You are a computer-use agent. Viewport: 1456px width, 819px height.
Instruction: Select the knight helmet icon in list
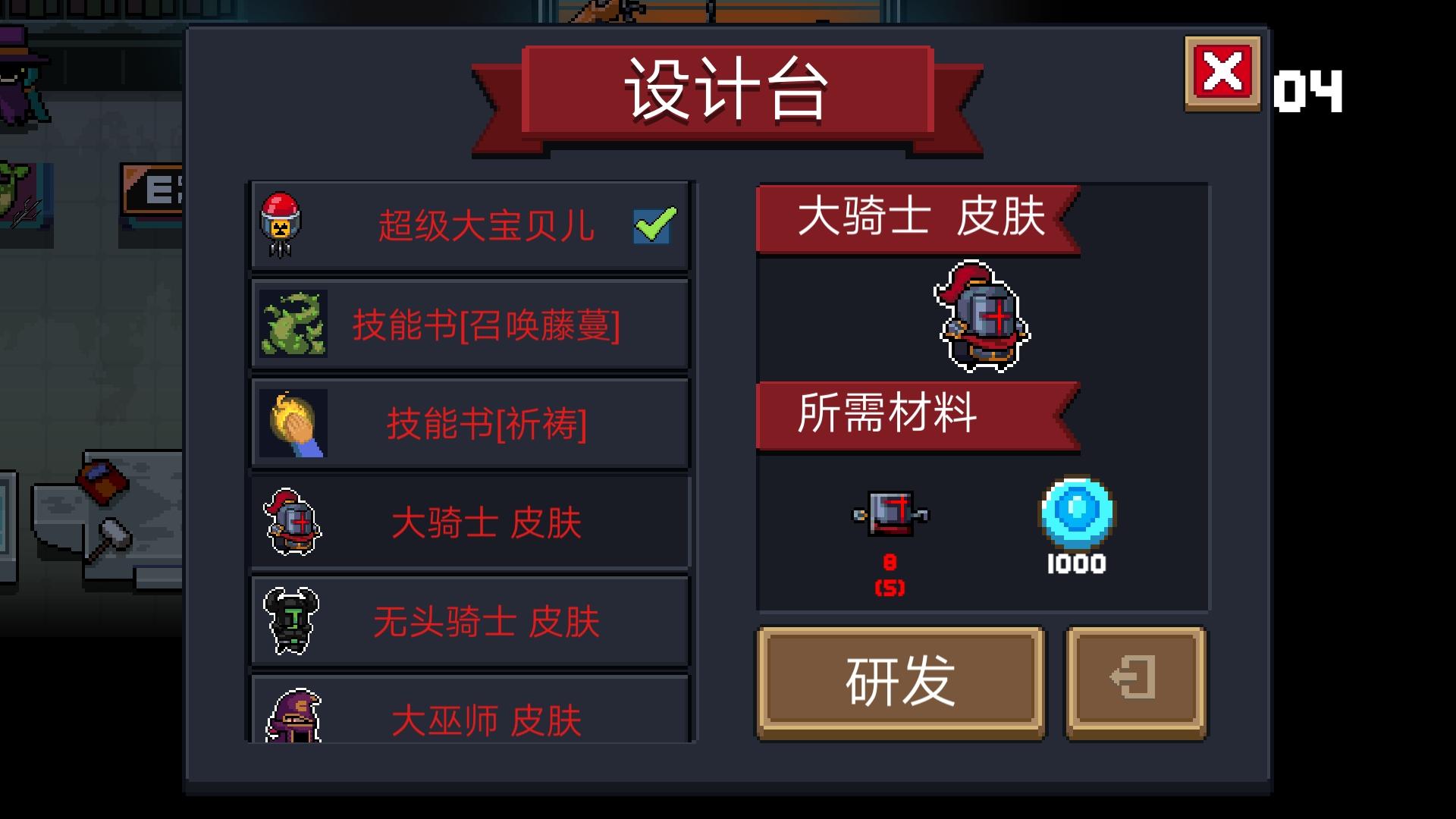(x=292, y=522)
